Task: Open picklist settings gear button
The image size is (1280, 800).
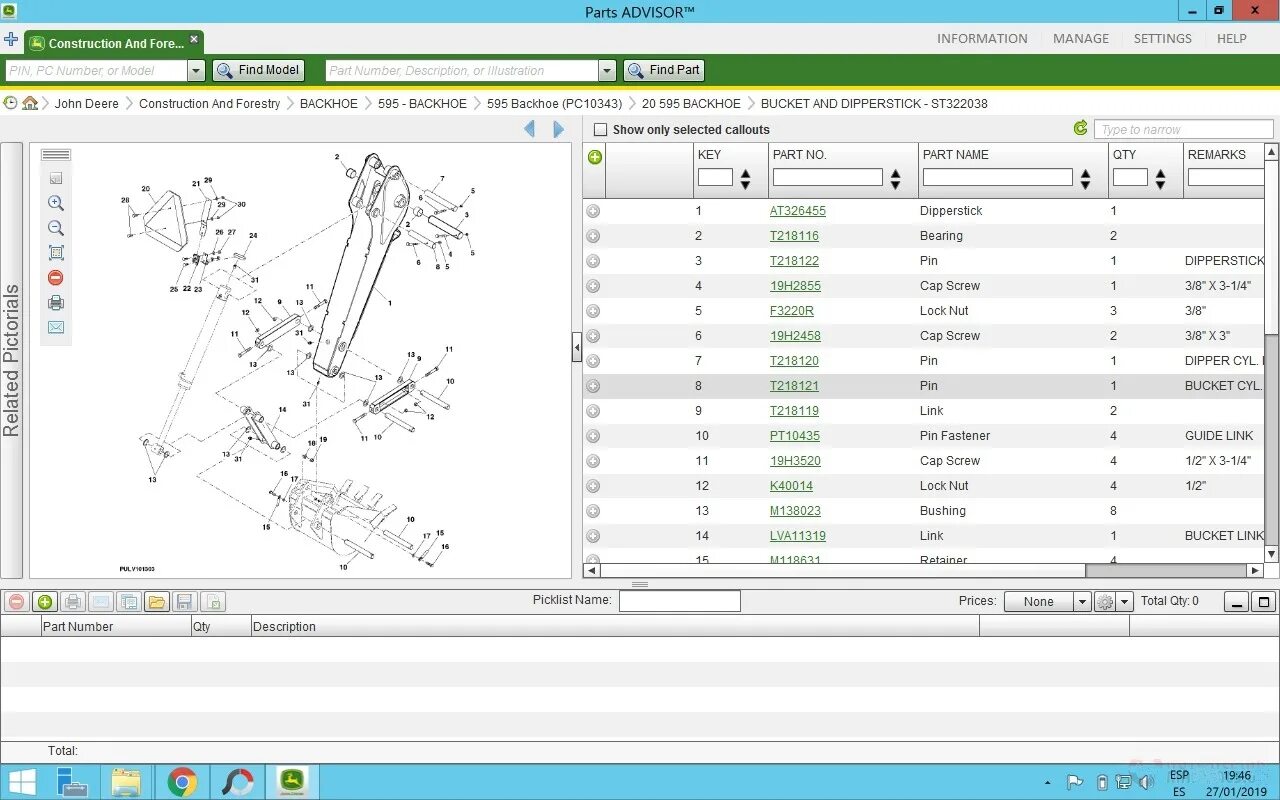Action: [1105, 602]
